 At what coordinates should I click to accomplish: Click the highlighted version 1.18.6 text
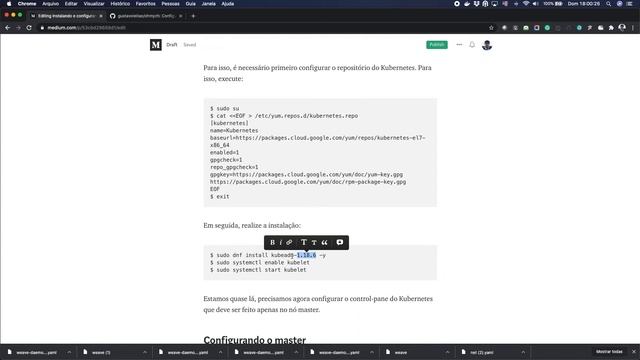tap(307, 255)
